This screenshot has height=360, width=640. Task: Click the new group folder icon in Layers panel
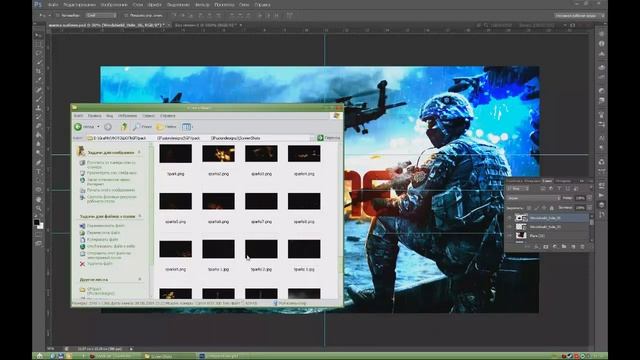point(564,247)
